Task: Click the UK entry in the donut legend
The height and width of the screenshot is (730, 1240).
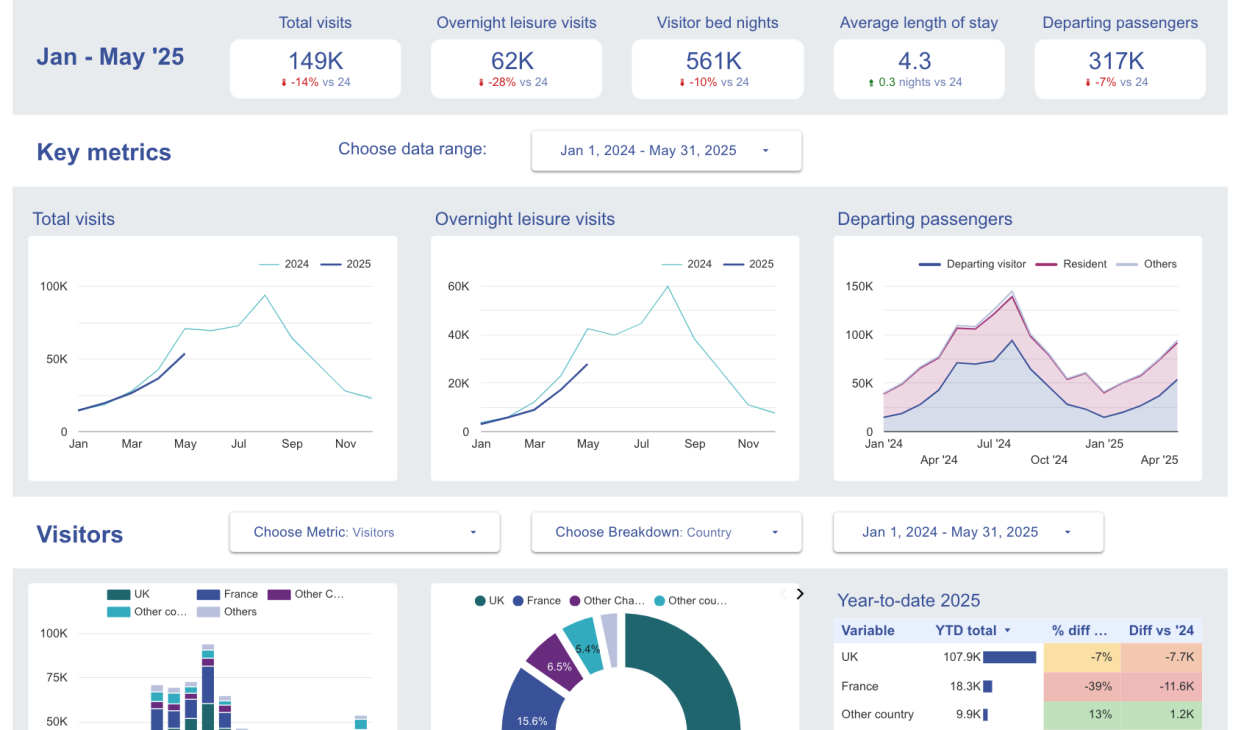Action: tap(489, 601)
